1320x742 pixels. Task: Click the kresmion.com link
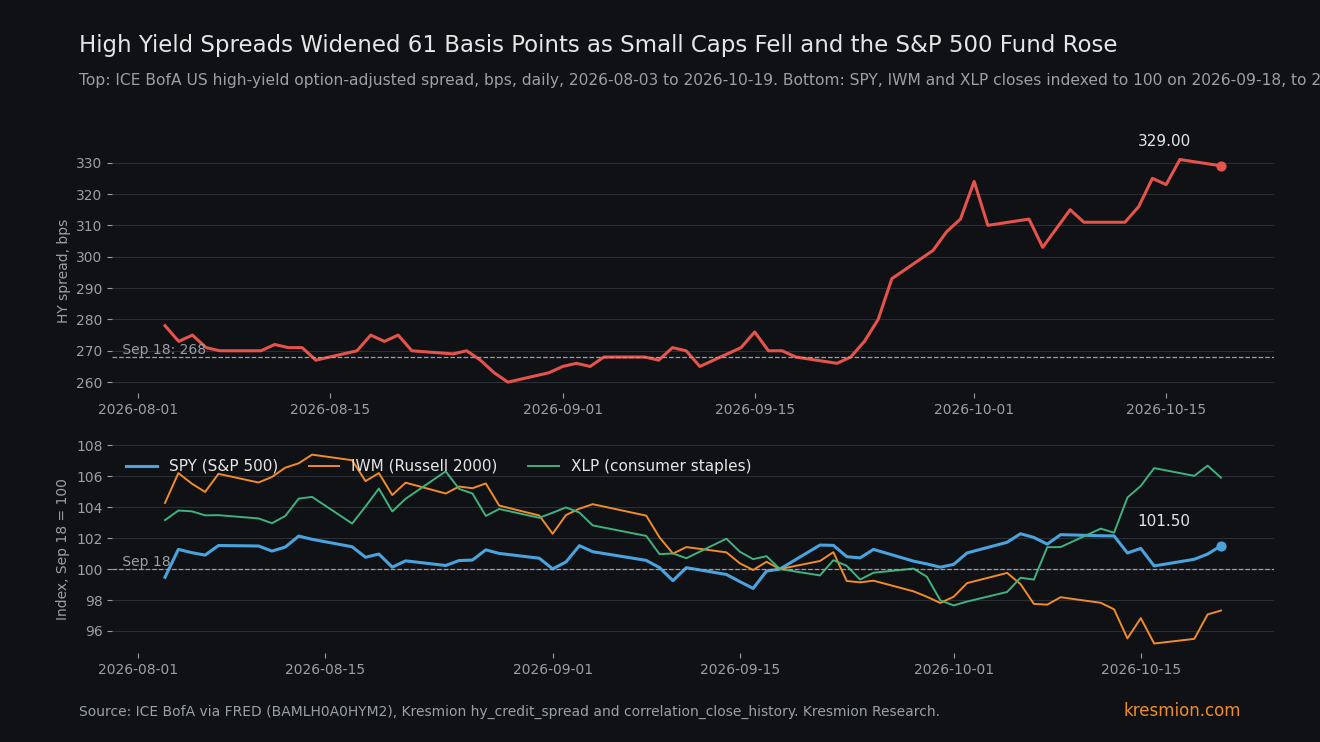tap(1182, 711)
